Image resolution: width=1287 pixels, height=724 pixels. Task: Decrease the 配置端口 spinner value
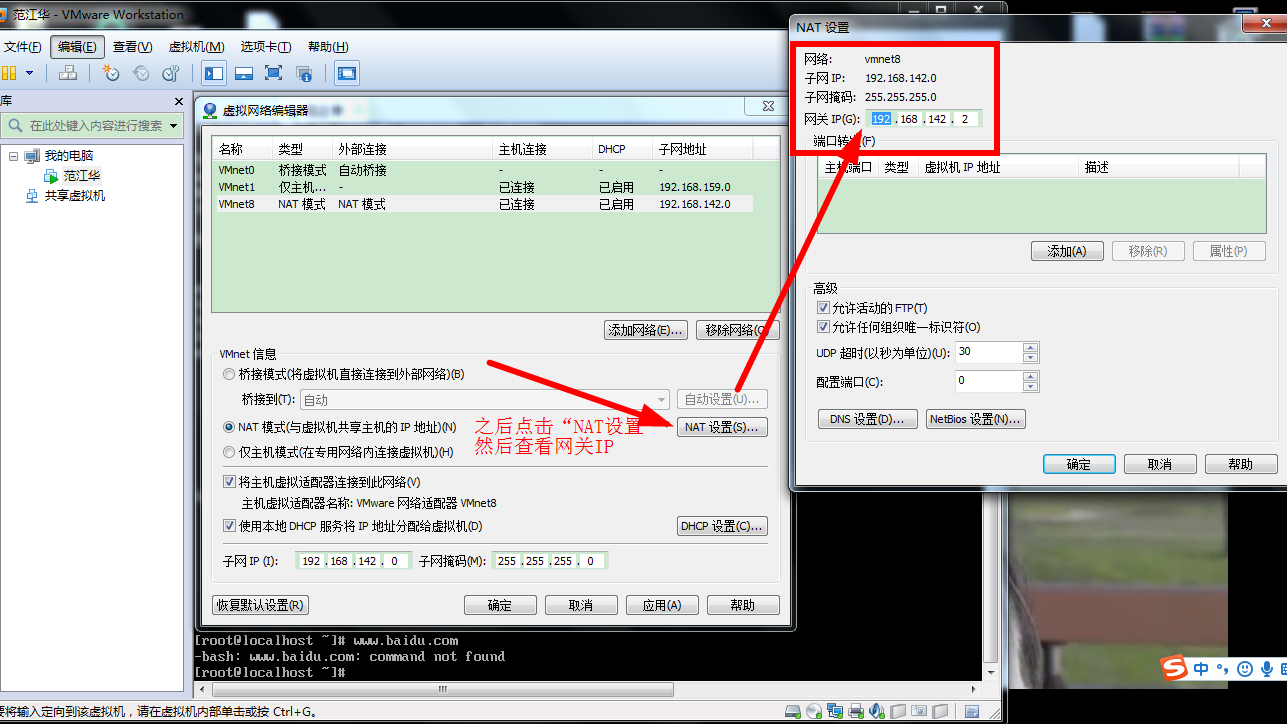(x=1031, y=386)
